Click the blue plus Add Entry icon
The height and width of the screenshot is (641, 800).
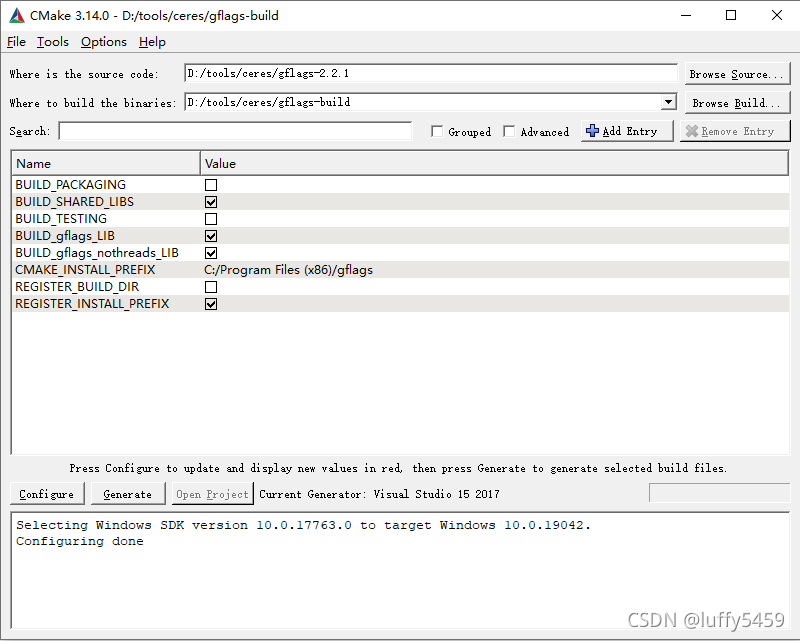click(592, 131)
